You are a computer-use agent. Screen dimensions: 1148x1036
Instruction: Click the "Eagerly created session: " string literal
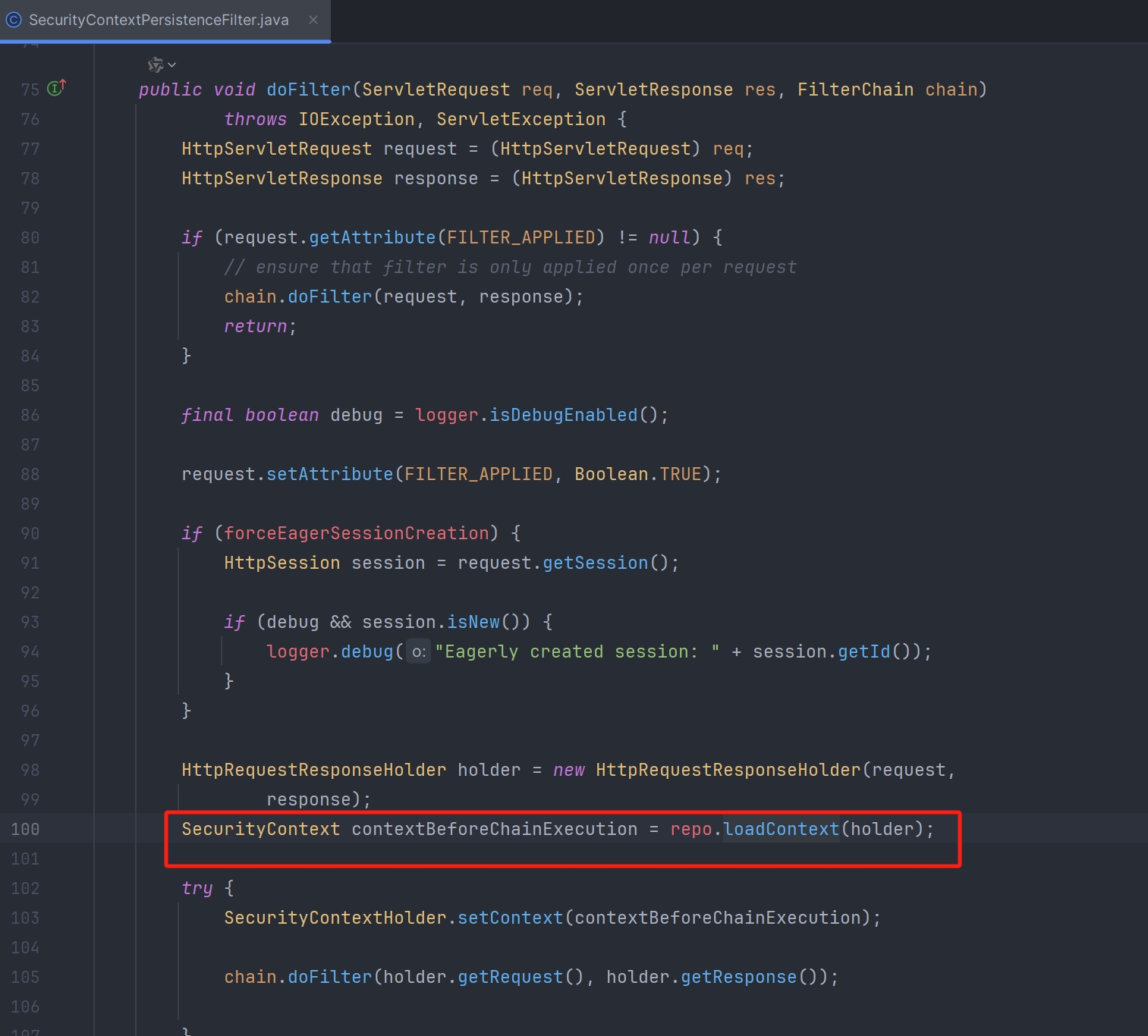tap(577, 651)
